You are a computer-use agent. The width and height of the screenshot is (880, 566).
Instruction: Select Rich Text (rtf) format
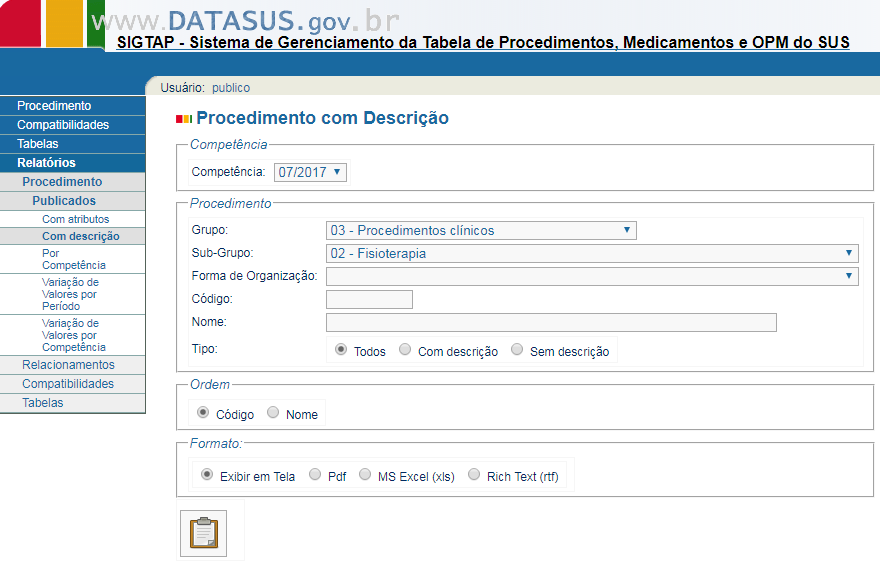click(474, 475)
